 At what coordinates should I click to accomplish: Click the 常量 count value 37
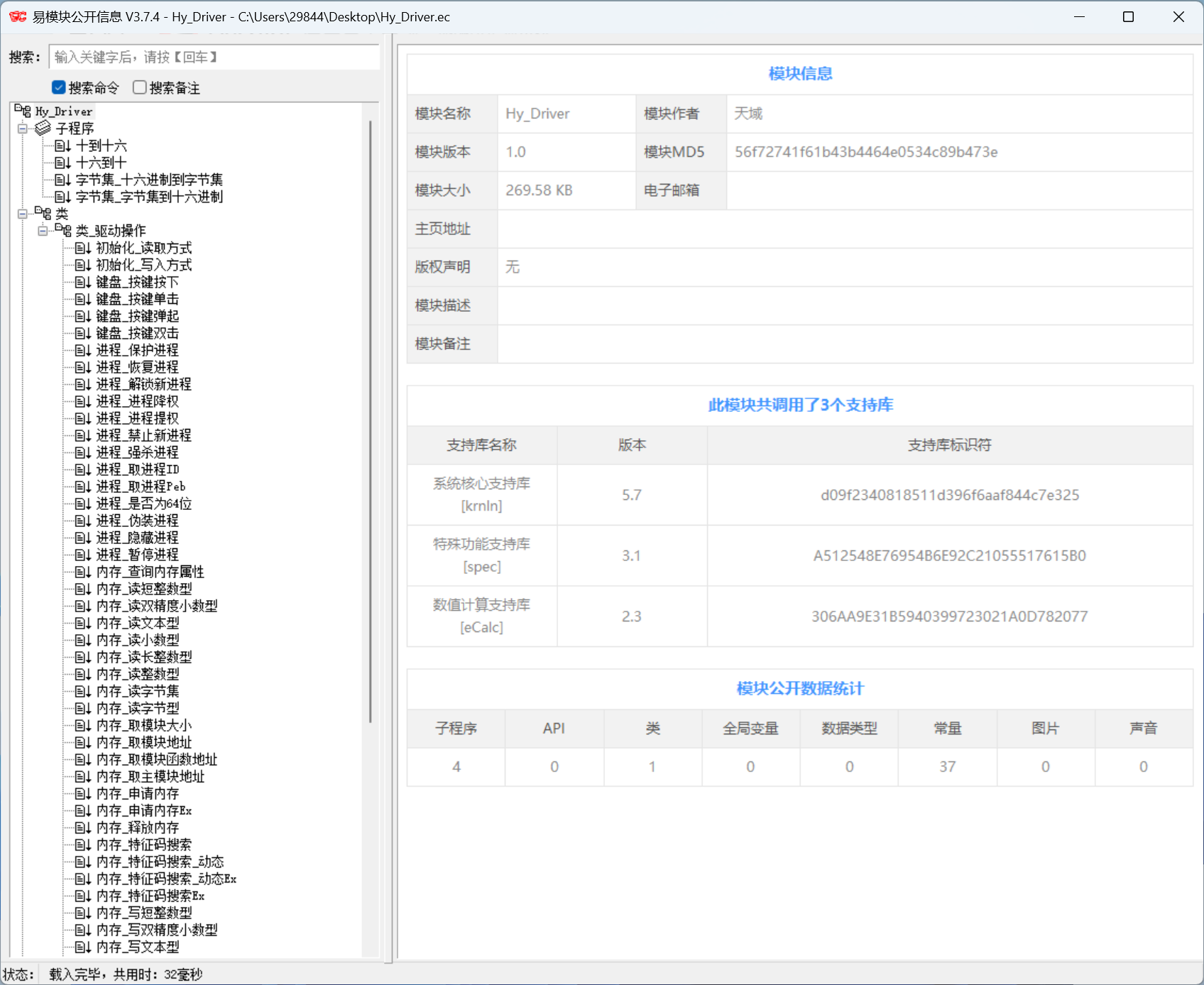[x=947, y=766]
